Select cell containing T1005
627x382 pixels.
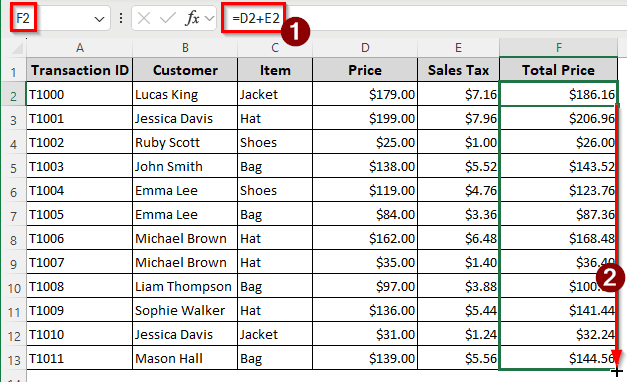(x=80, y=214)
